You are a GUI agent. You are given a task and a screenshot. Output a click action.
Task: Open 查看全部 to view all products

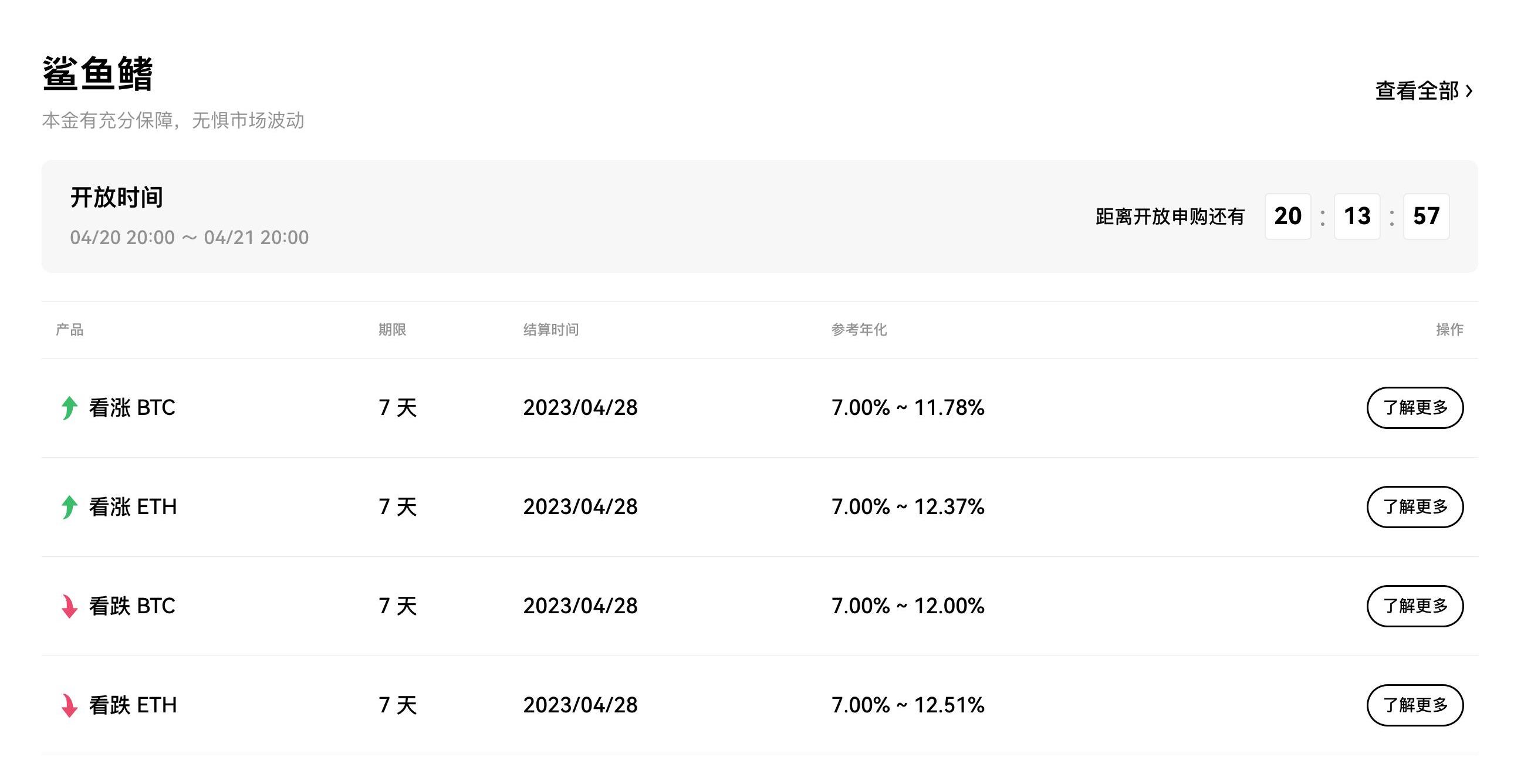1417,91
